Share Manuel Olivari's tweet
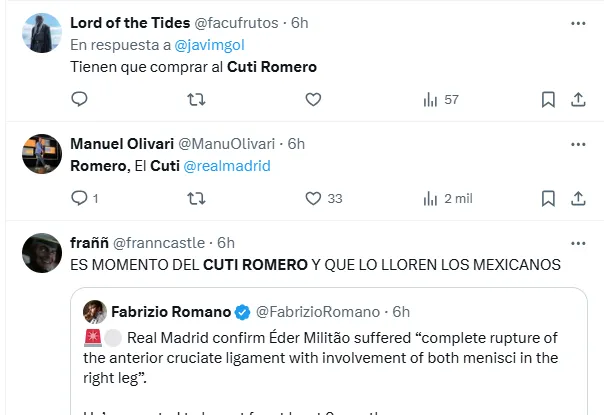 pyautogui.click(x=578, y=198)
